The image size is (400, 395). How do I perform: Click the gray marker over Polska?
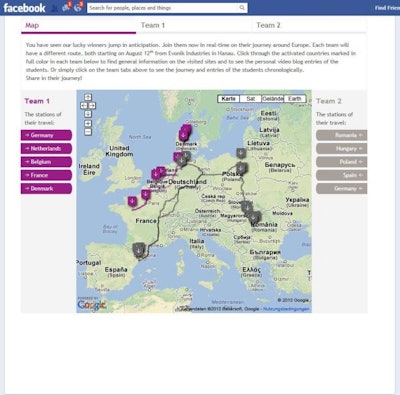click(x=241, y=168)
